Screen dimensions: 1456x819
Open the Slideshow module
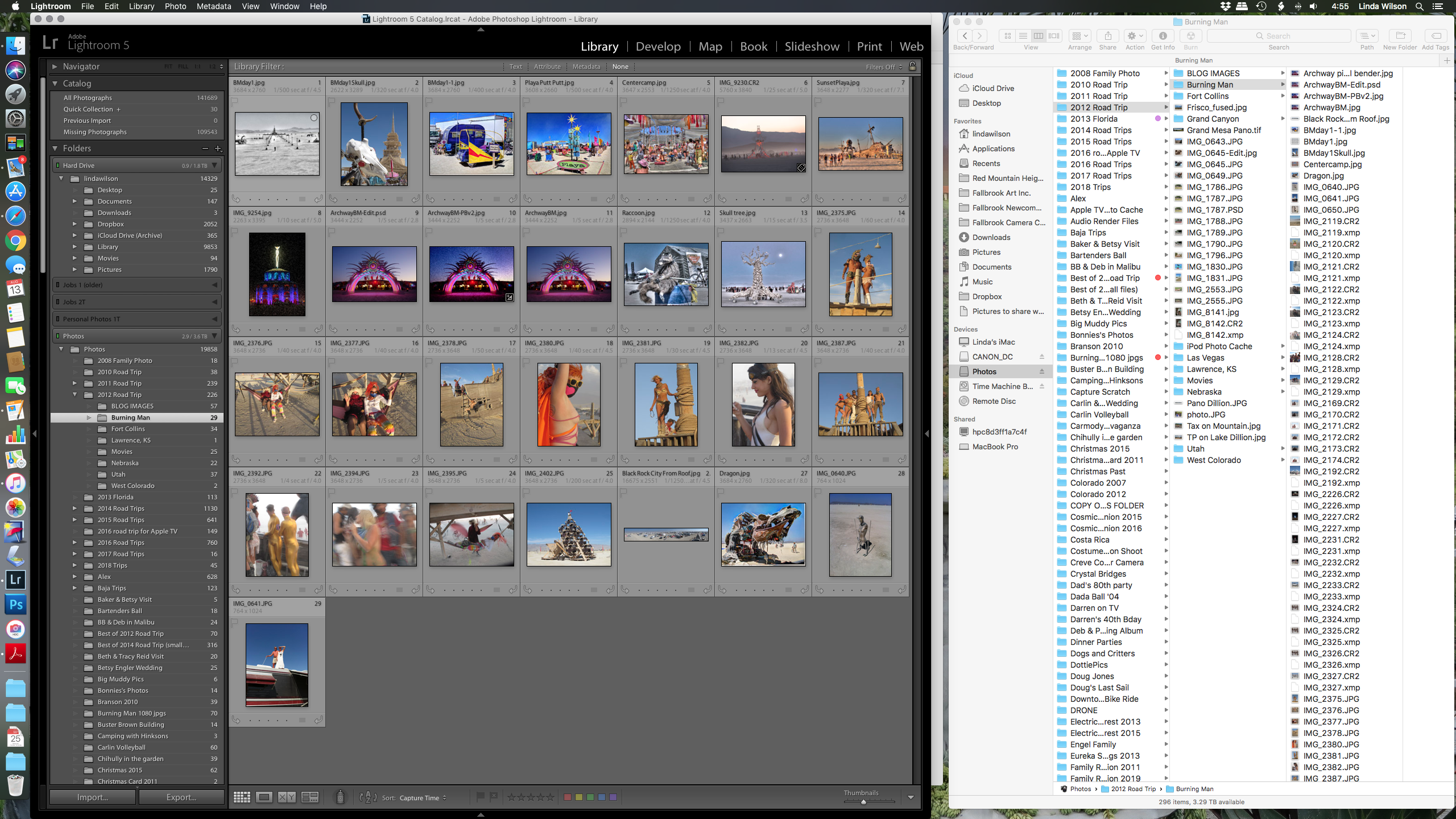812,47
